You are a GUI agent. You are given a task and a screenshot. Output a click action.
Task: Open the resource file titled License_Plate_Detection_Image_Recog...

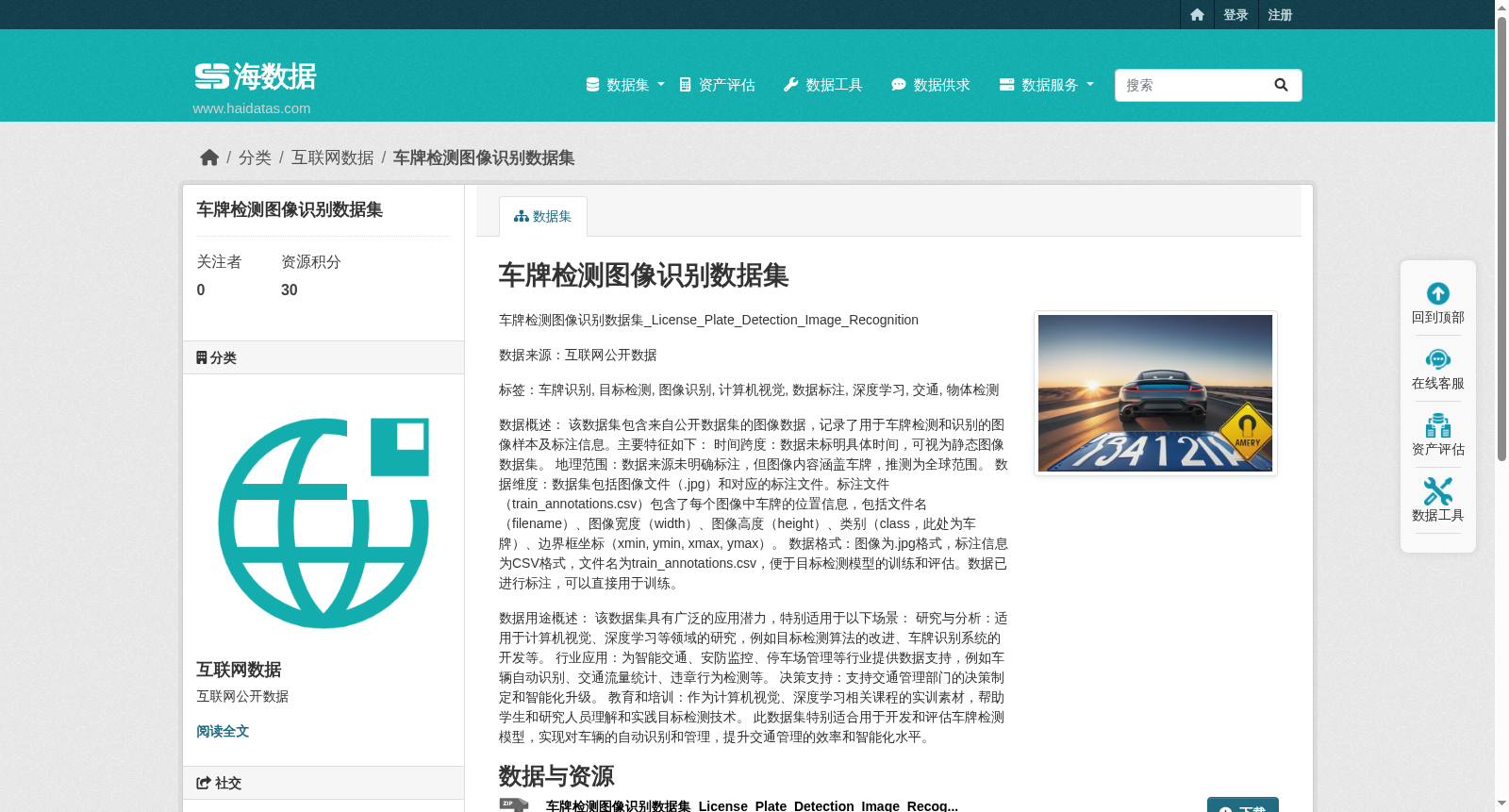(x=752, y=806)
